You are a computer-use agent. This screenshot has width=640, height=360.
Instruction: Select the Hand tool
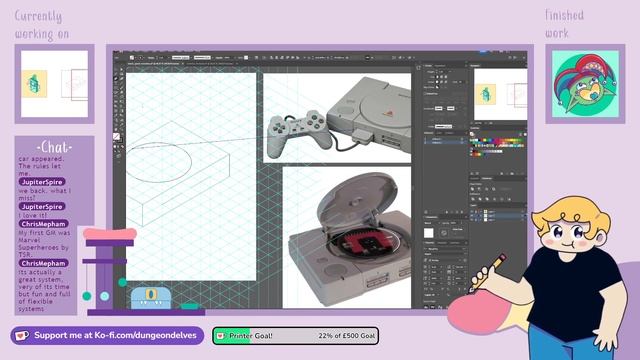(116, 129)
